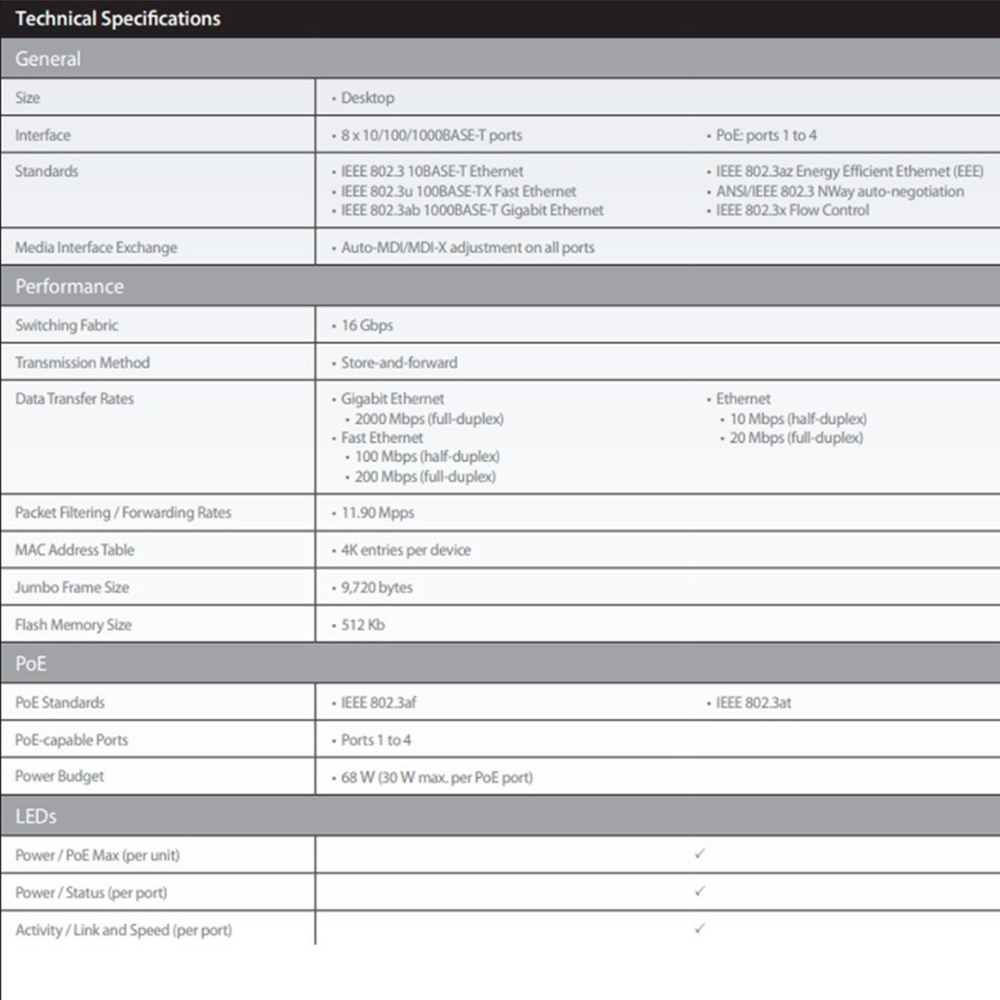Click the IEEE 802.3af PoE standard
1000x1000 pixels.
click(x=377, y=702)
